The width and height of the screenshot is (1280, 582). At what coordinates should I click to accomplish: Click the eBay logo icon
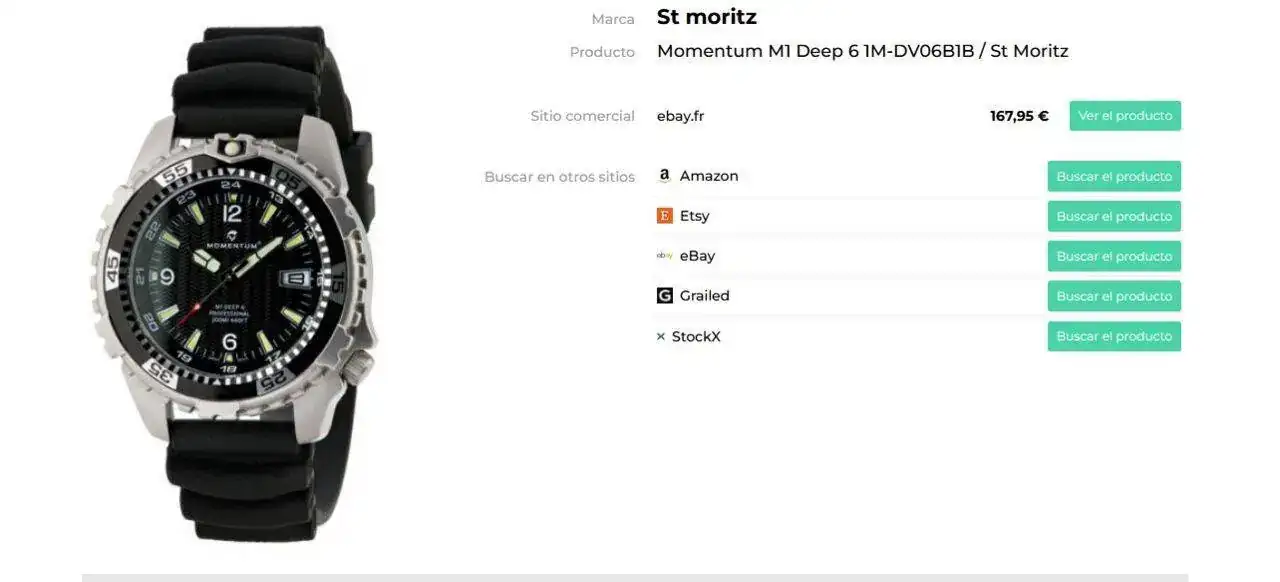tap(664, 256)
